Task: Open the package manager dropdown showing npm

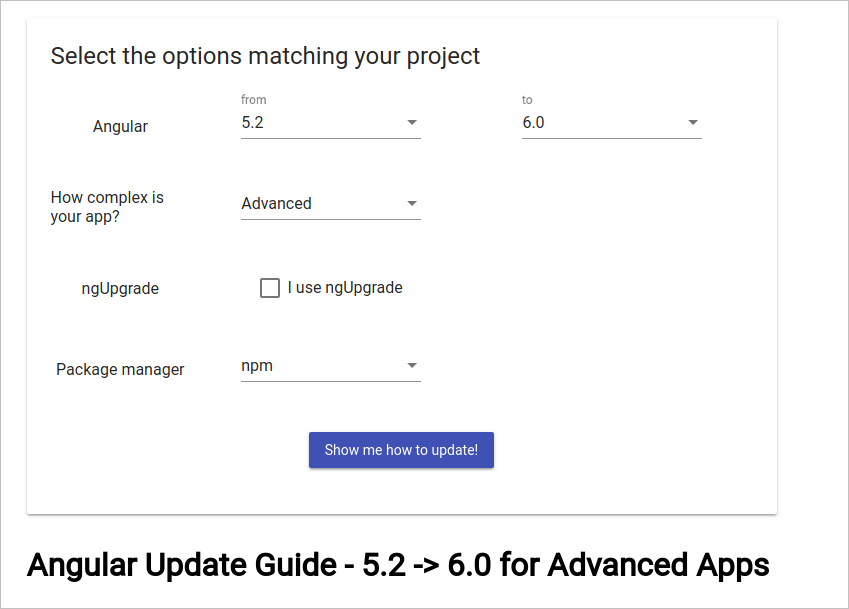Action: [331, 366]
